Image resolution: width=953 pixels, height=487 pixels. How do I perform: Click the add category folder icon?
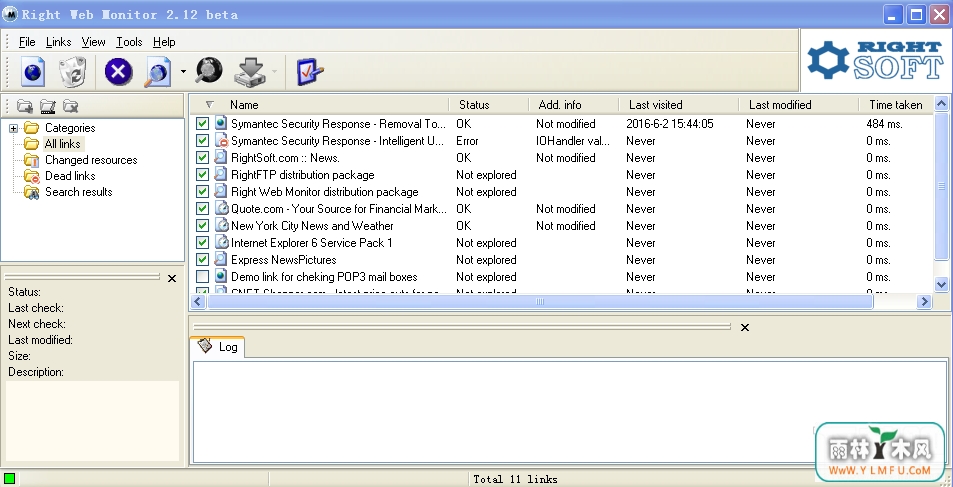25,106
